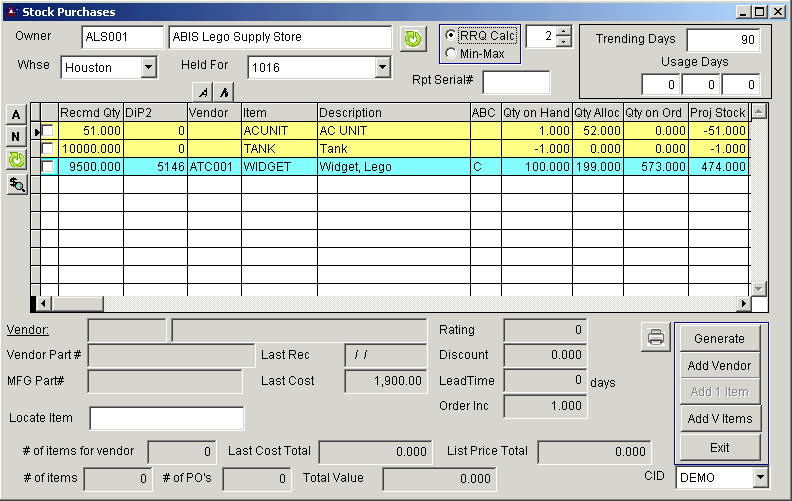
Task: Select the Min-Max radio option
Action: (451, 53)
